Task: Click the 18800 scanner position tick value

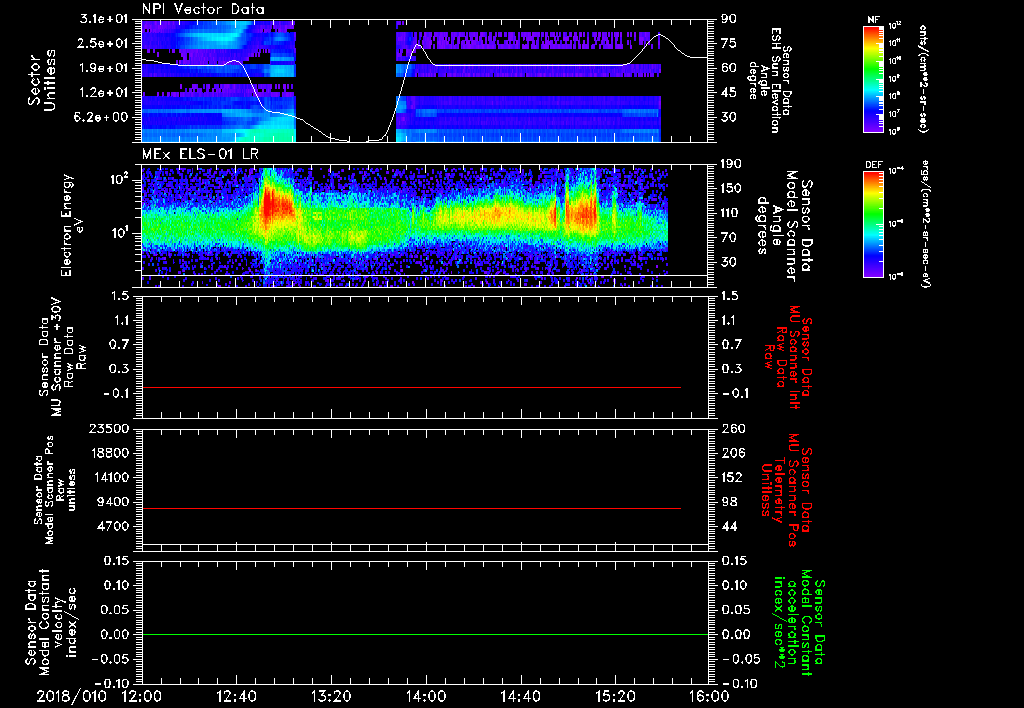Action: point(108,453)
